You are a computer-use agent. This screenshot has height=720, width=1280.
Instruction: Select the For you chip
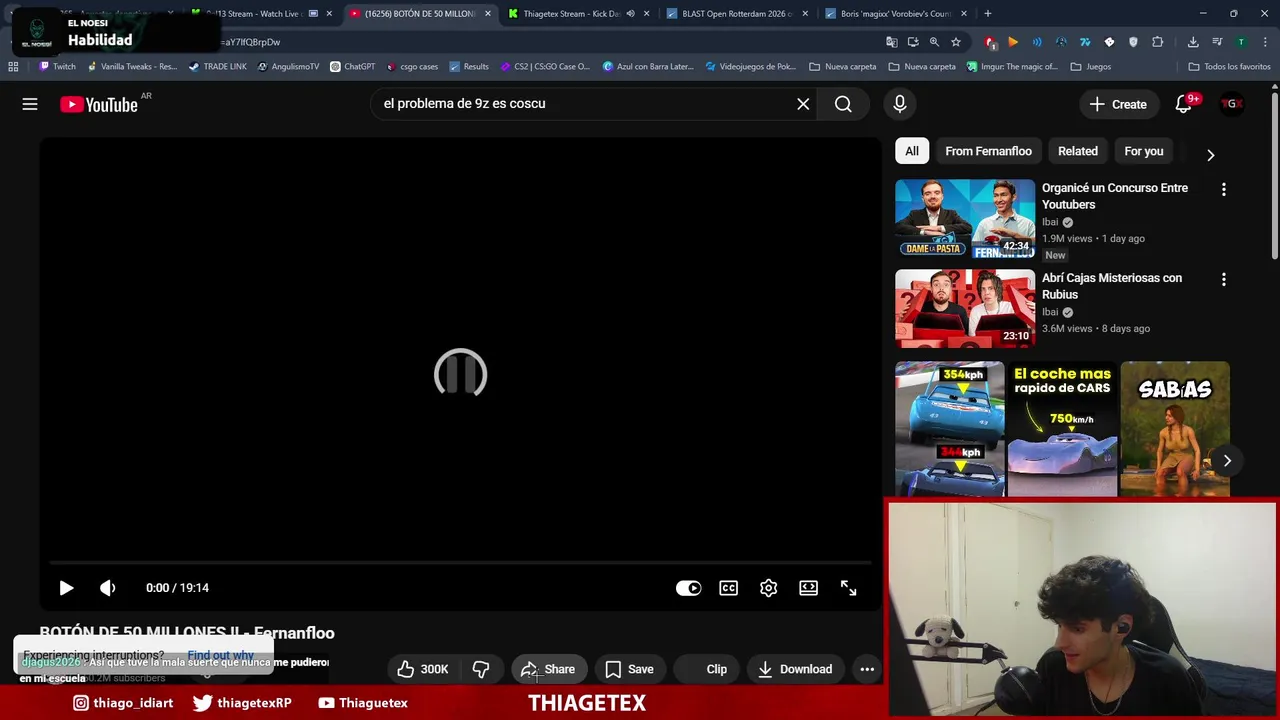[x=1144, y=151]
